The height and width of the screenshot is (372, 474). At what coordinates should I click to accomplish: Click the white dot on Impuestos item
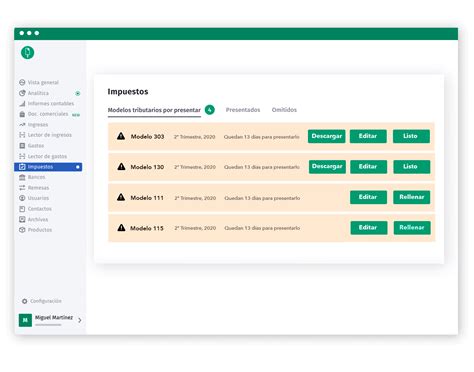coord(78,167)
